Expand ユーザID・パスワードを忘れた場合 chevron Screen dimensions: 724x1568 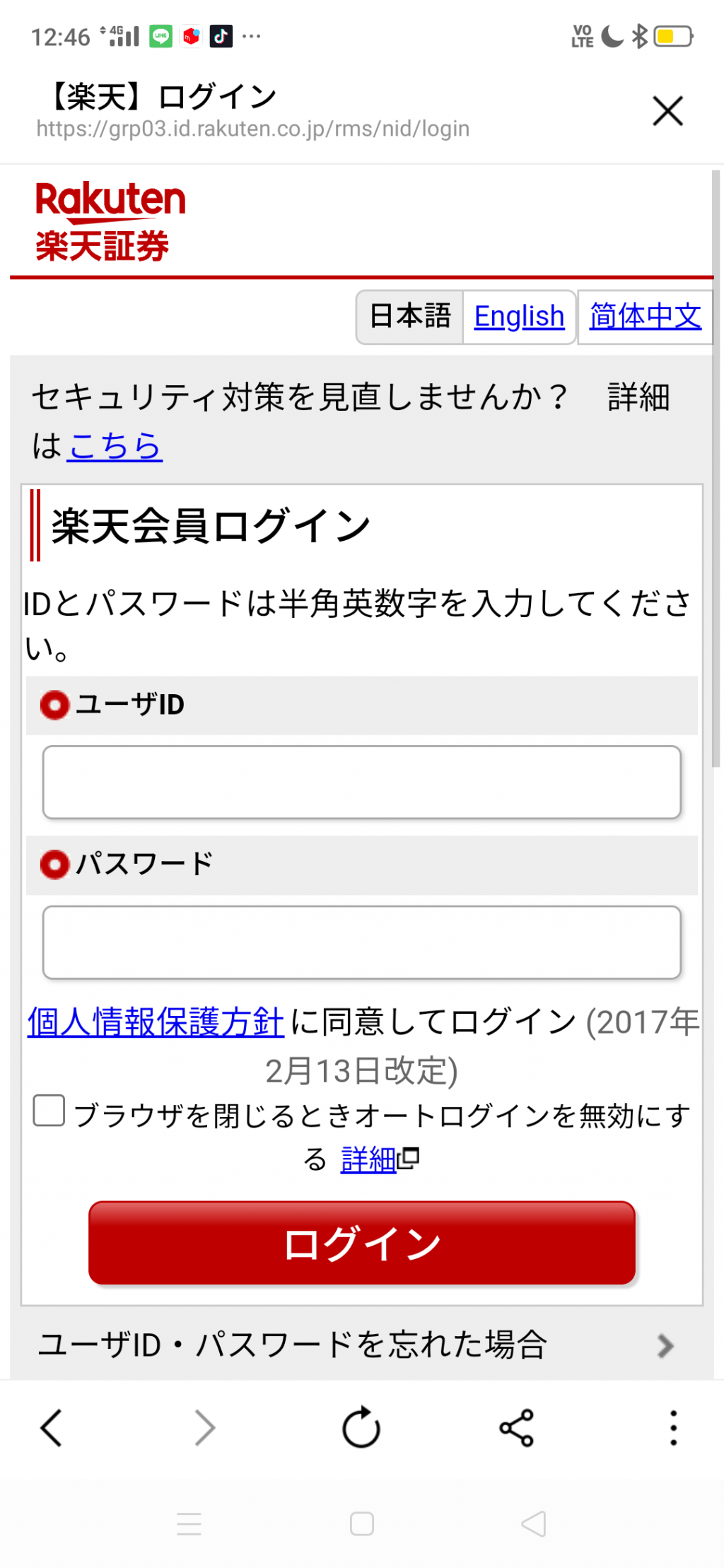coord(665,1345)
